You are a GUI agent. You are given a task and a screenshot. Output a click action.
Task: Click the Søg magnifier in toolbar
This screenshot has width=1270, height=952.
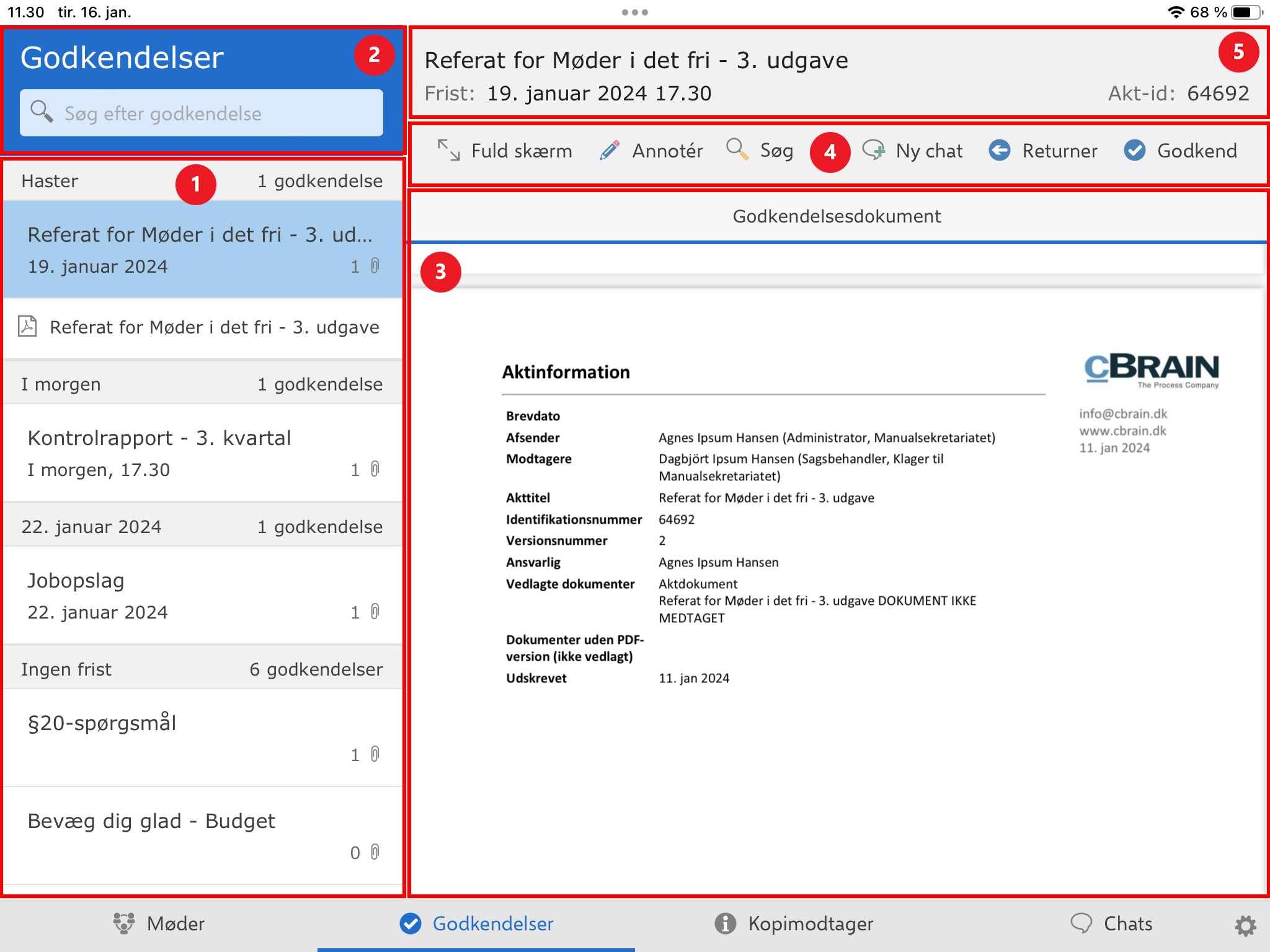737,150
